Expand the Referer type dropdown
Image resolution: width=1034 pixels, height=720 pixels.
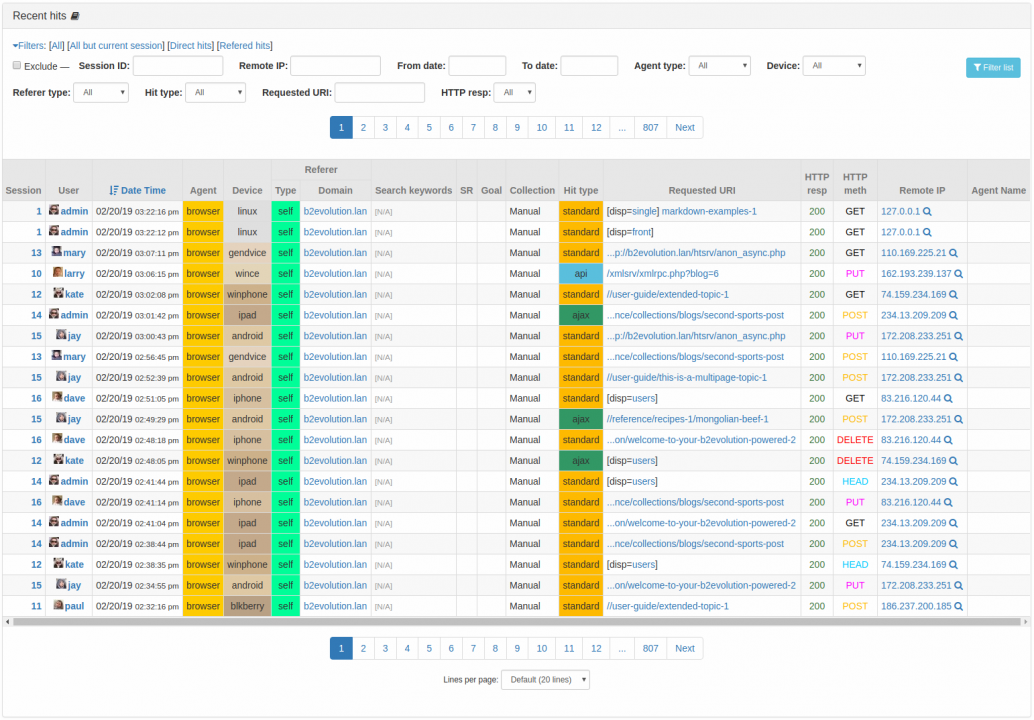tap(101, 93)
